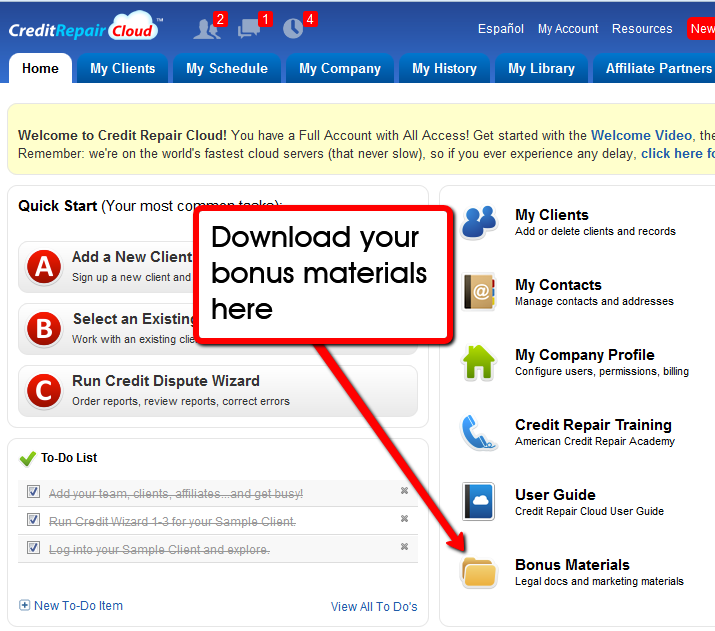Open the My Contacts heading link
715x631 pixels.
[558, 285]
